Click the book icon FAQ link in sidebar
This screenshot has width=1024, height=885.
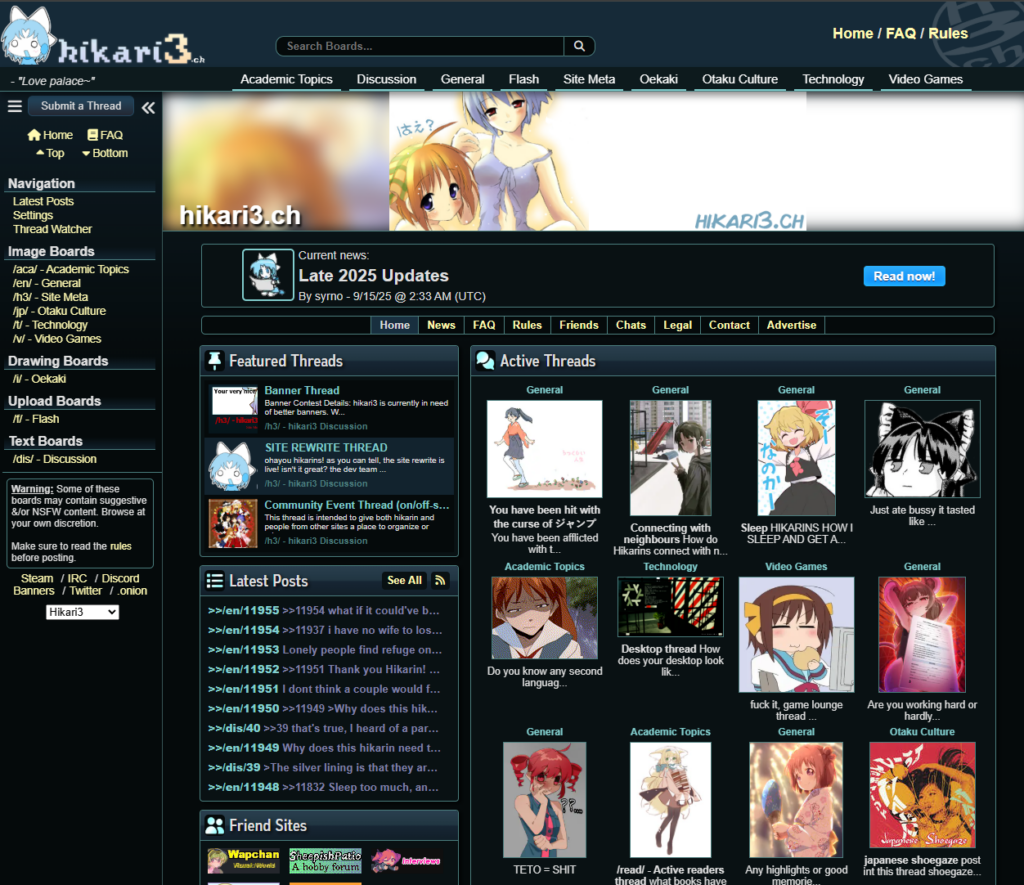click(104, 135)
